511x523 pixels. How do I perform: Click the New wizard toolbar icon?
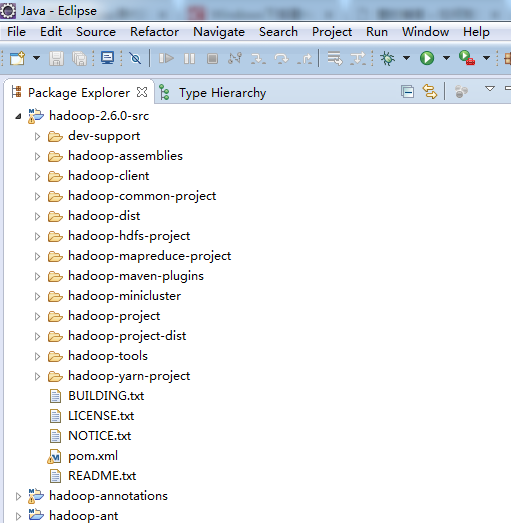(x=17, y=58)
